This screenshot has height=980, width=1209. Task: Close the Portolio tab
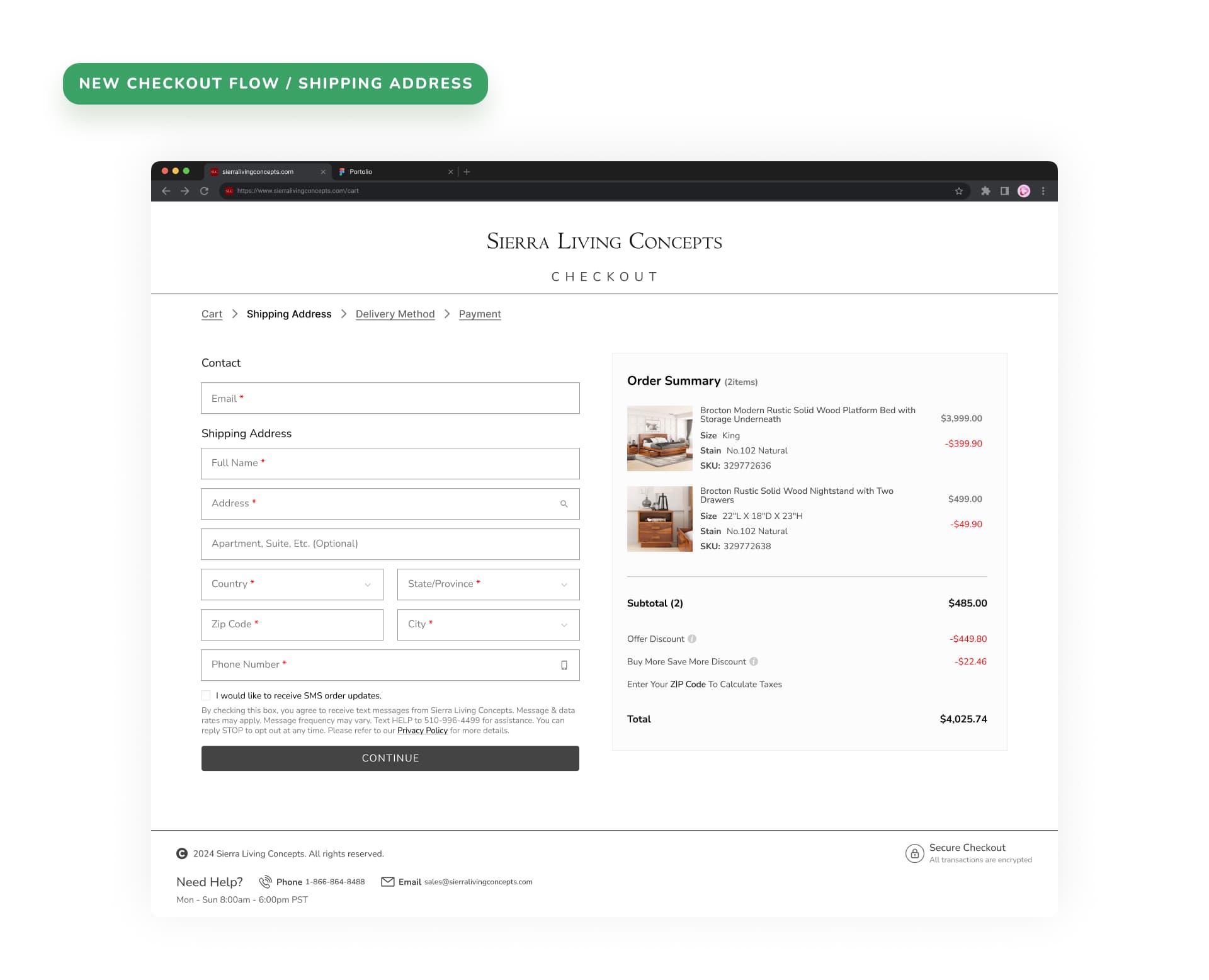pyautogui.click(x=450, y=172)
